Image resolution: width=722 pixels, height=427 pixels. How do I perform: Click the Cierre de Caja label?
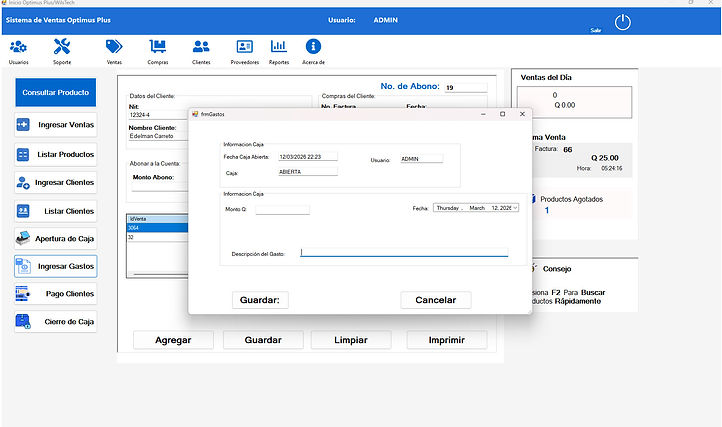click(x=69, y=322)
